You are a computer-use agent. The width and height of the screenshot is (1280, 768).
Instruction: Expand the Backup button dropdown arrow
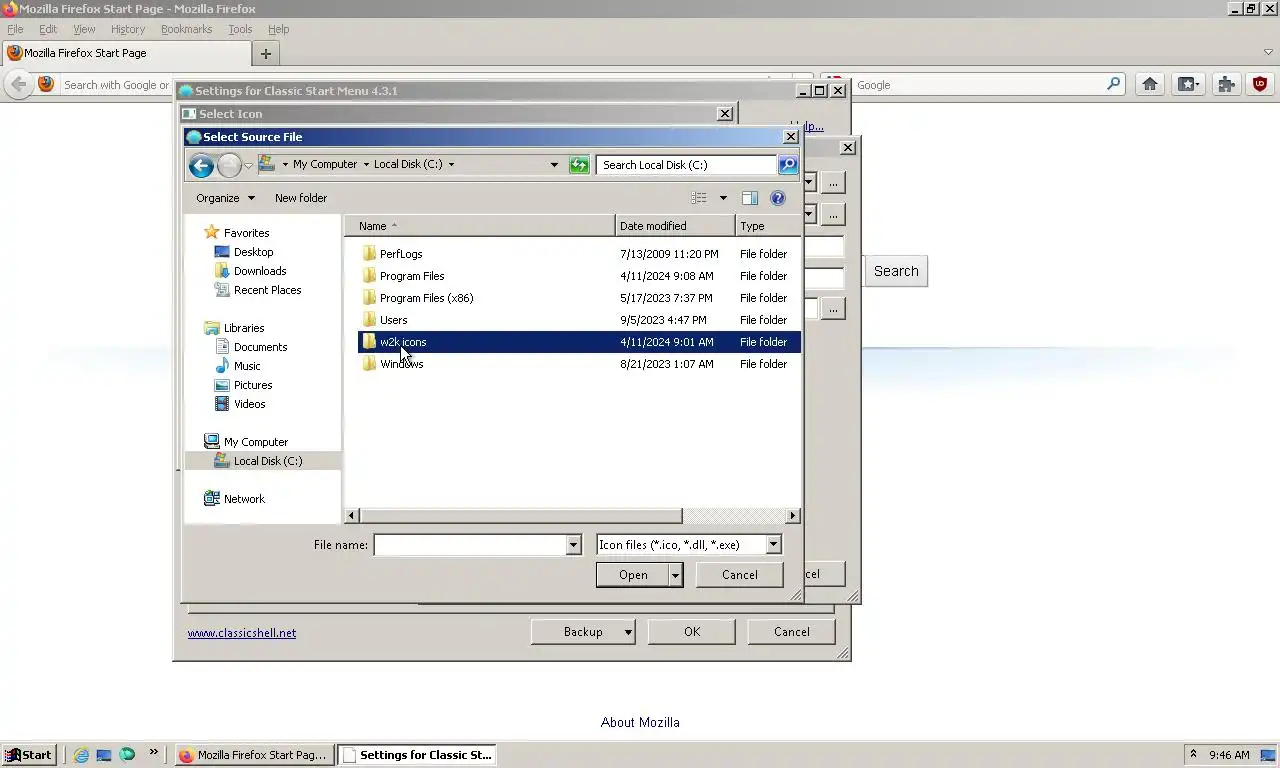628,632
